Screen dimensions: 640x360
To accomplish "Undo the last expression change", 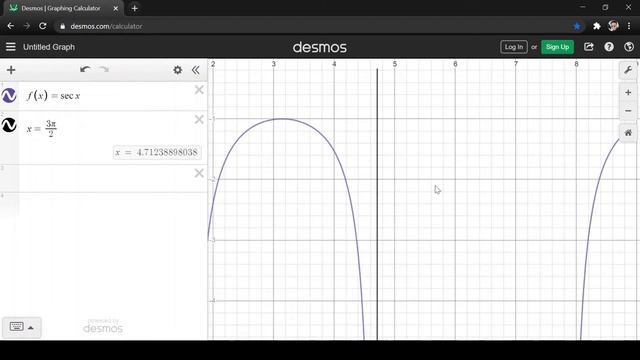I will pyautogui.click(x=85, y=69).
